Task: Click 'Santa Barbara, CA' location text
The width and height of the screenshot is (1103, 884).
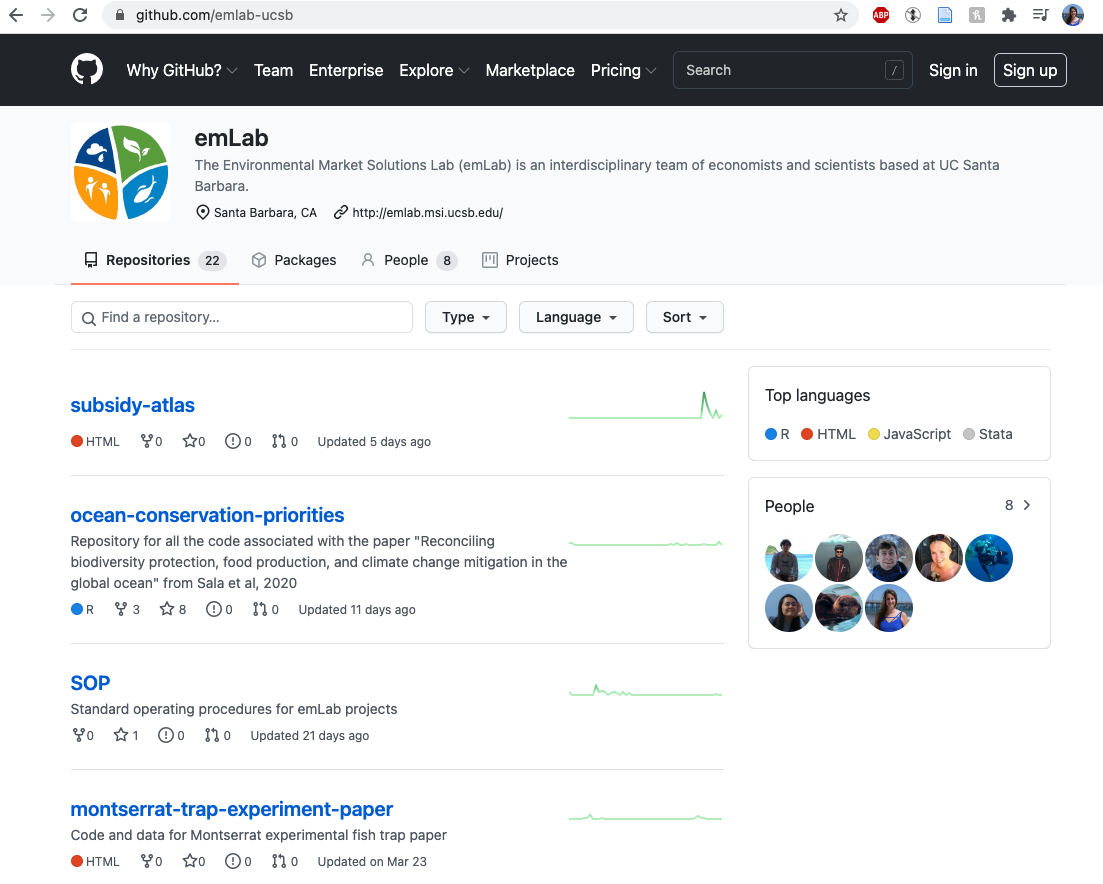Action: [265, 212]
